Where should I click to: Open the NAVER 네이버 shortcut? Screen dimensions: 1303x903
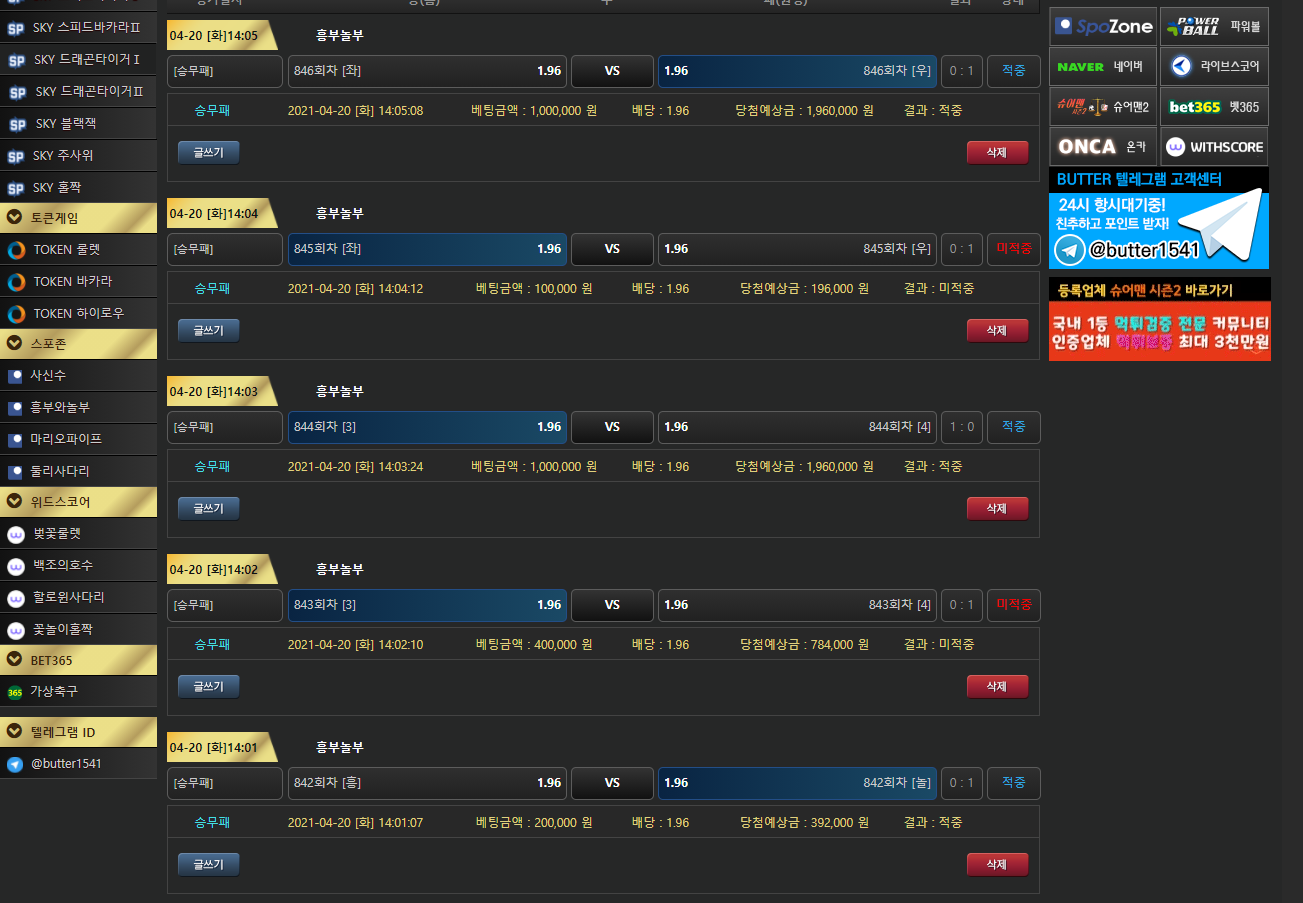click(x=1103, y=67)
